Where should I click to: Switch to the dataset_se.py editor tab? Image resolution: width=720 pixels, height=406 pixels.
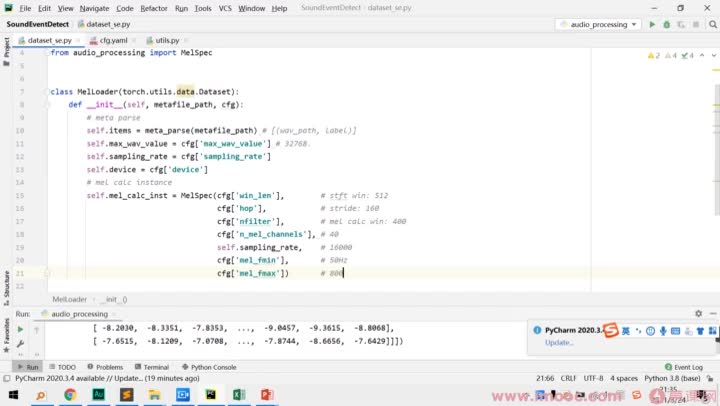point(49,40)
